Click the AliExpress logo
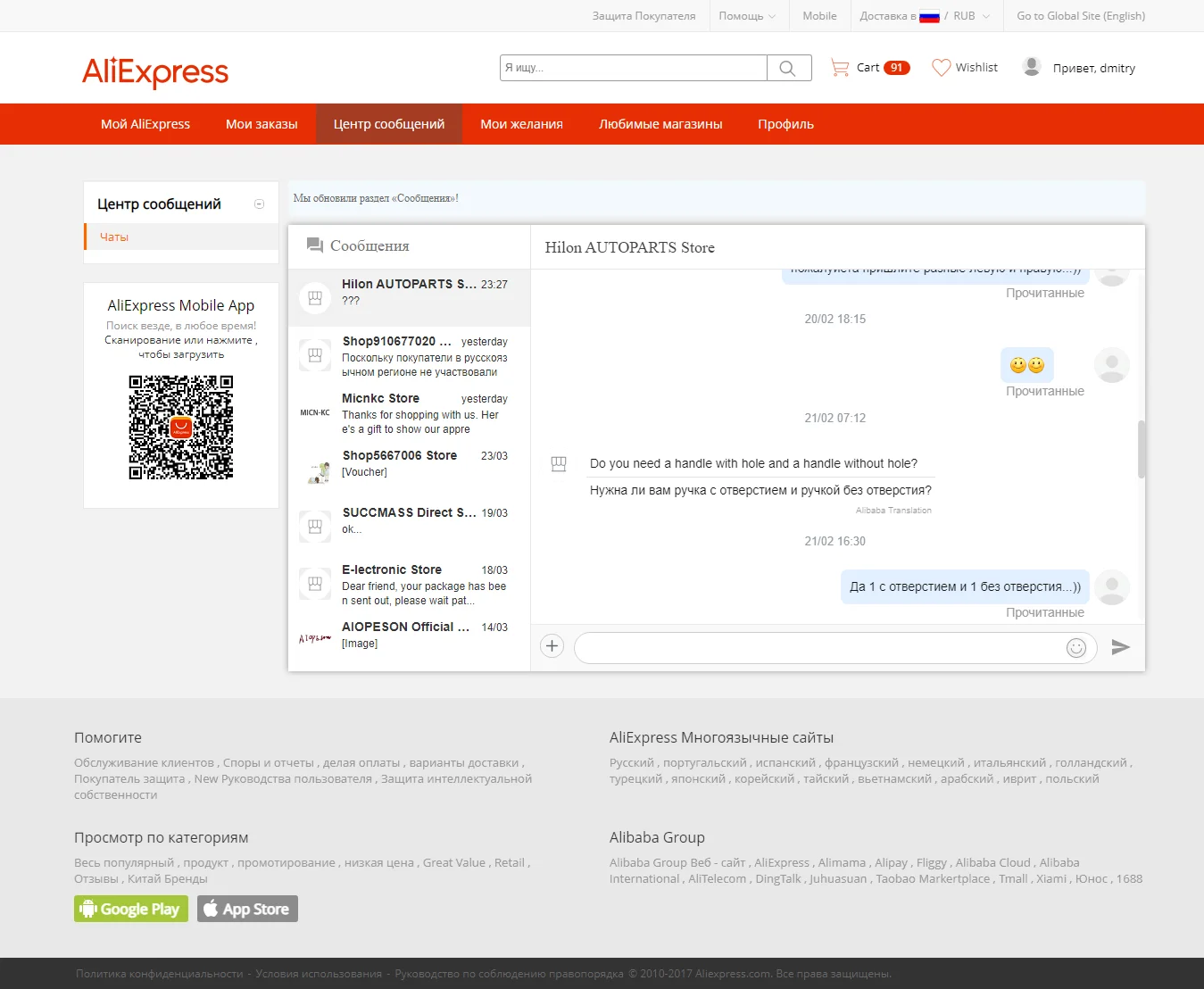The image size is (1204, 989). tap(155, 71)
